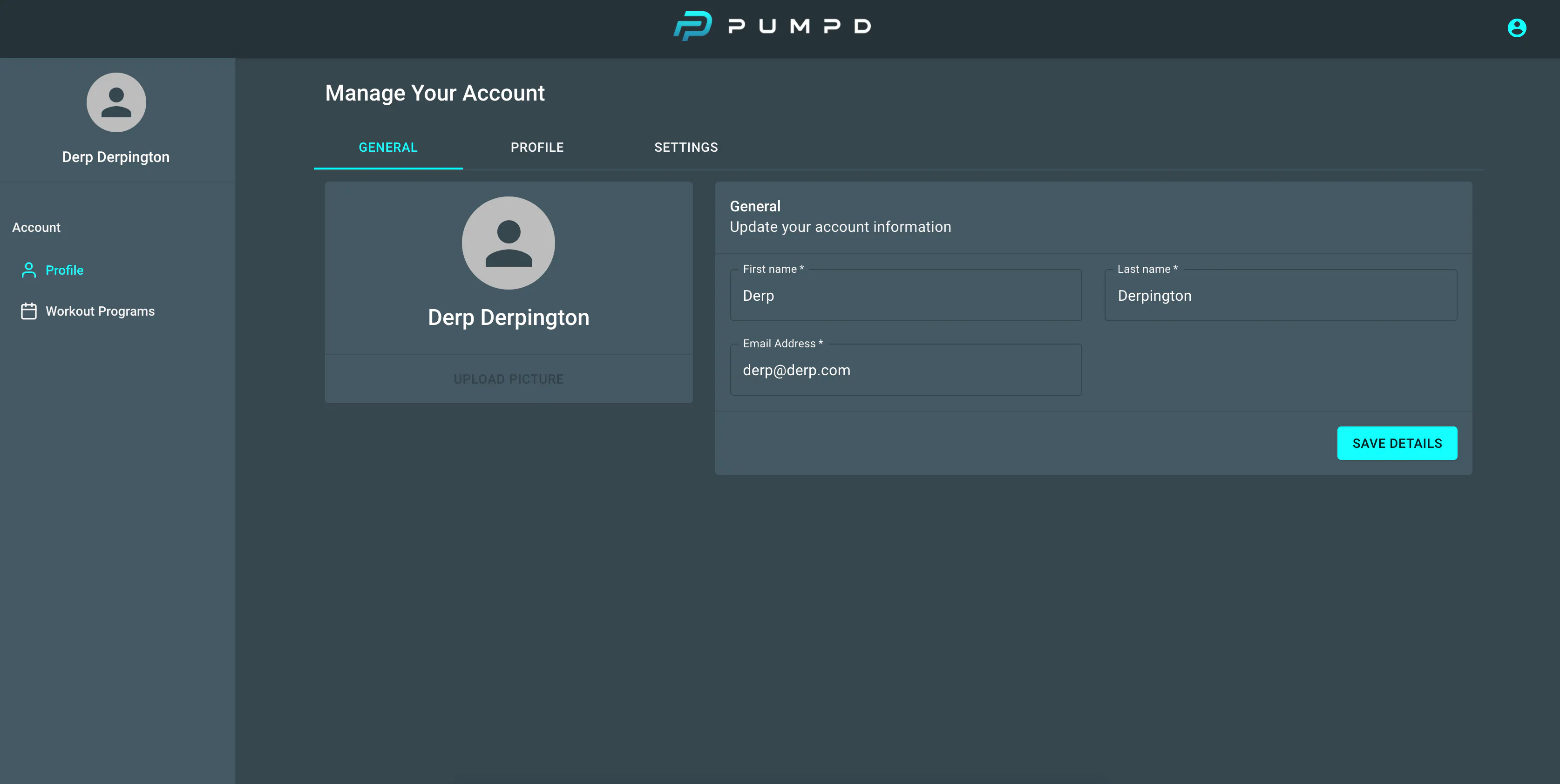Switch to the Profile tab
The height and width of the screenshot is (784, 1560).
point(537,148)
